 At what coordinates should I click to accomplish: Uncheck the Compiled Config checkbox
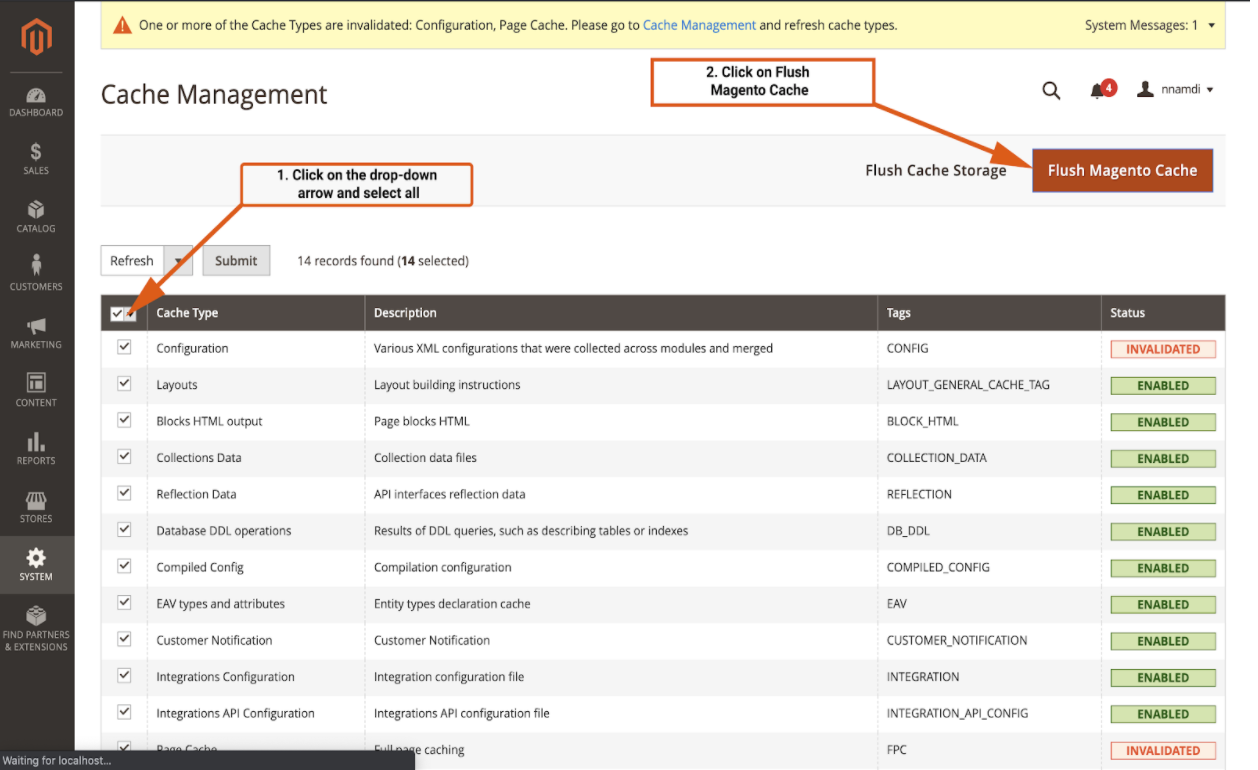[x=125, y=566]
